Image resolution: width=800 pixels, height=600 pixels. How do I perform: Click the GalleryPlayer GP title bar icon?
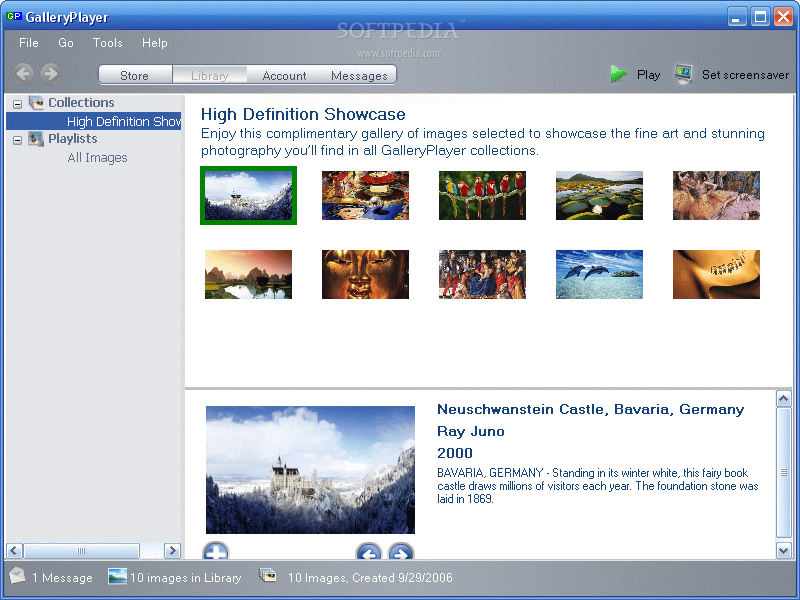[13, 16]
